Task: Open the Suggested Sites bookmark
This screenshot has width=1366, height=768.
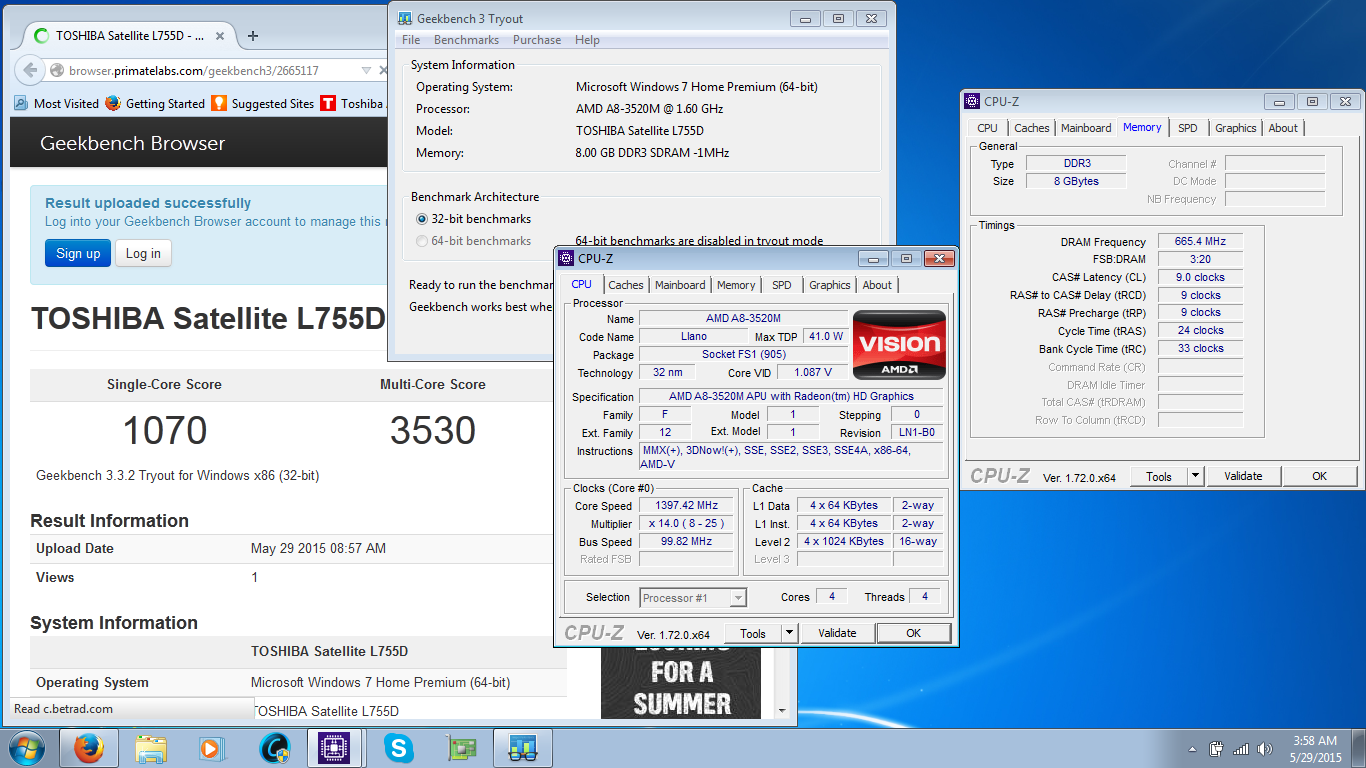Action: point(263,103)
